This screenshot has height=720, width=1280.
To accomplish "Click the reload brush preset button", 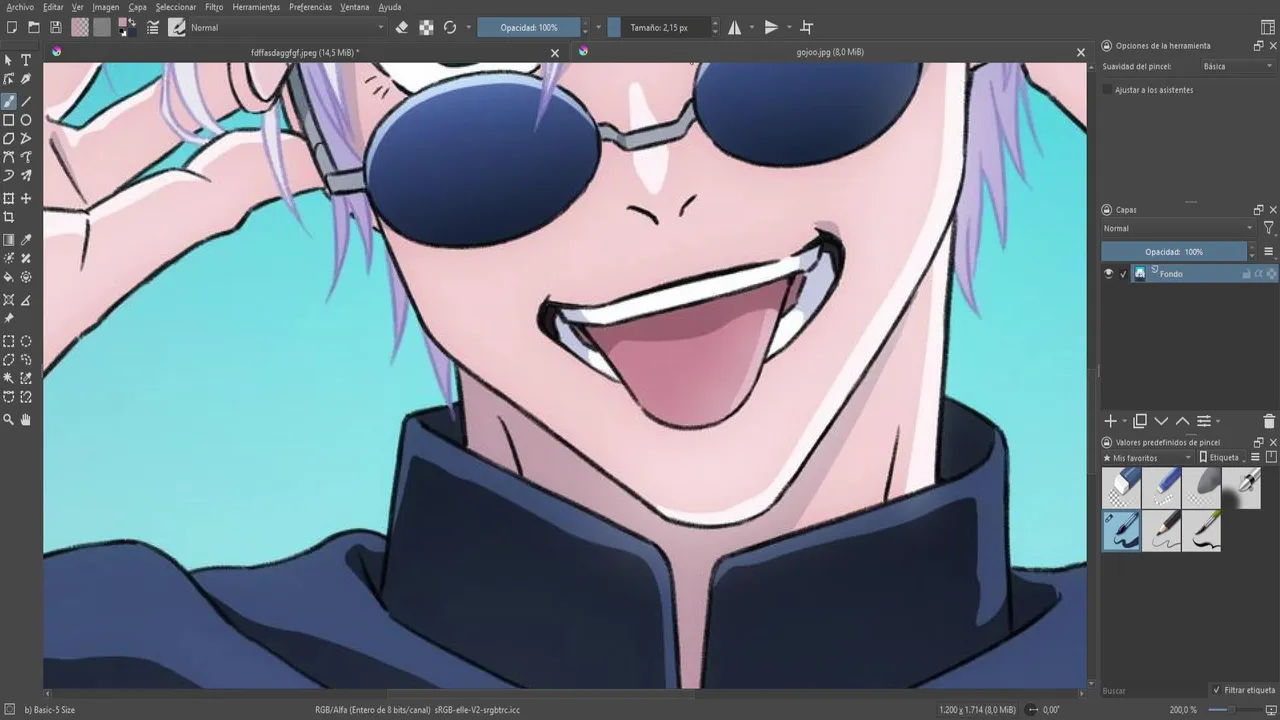I will 450,27.
